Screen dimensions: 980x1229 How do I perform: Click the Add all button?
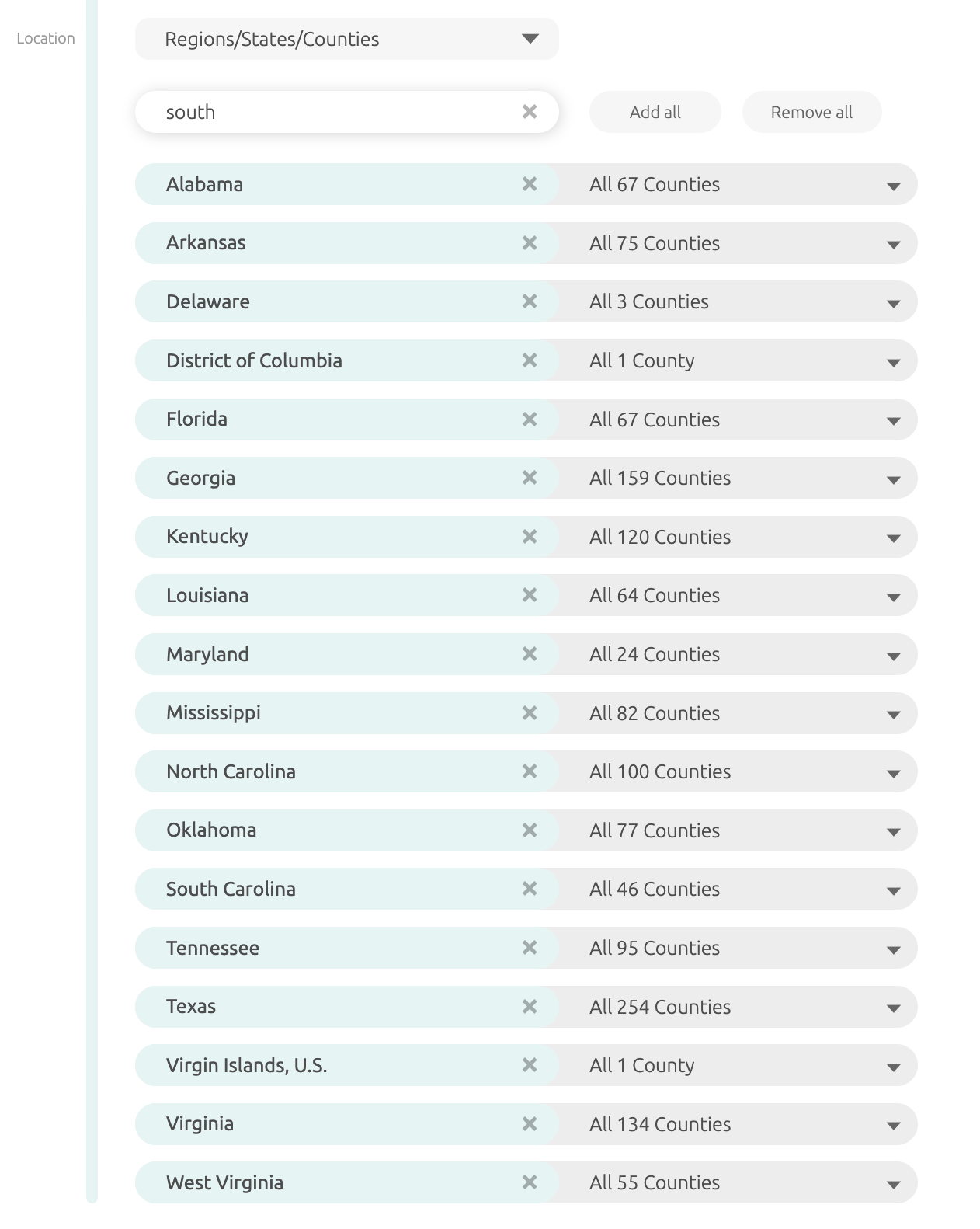(655, 112)
